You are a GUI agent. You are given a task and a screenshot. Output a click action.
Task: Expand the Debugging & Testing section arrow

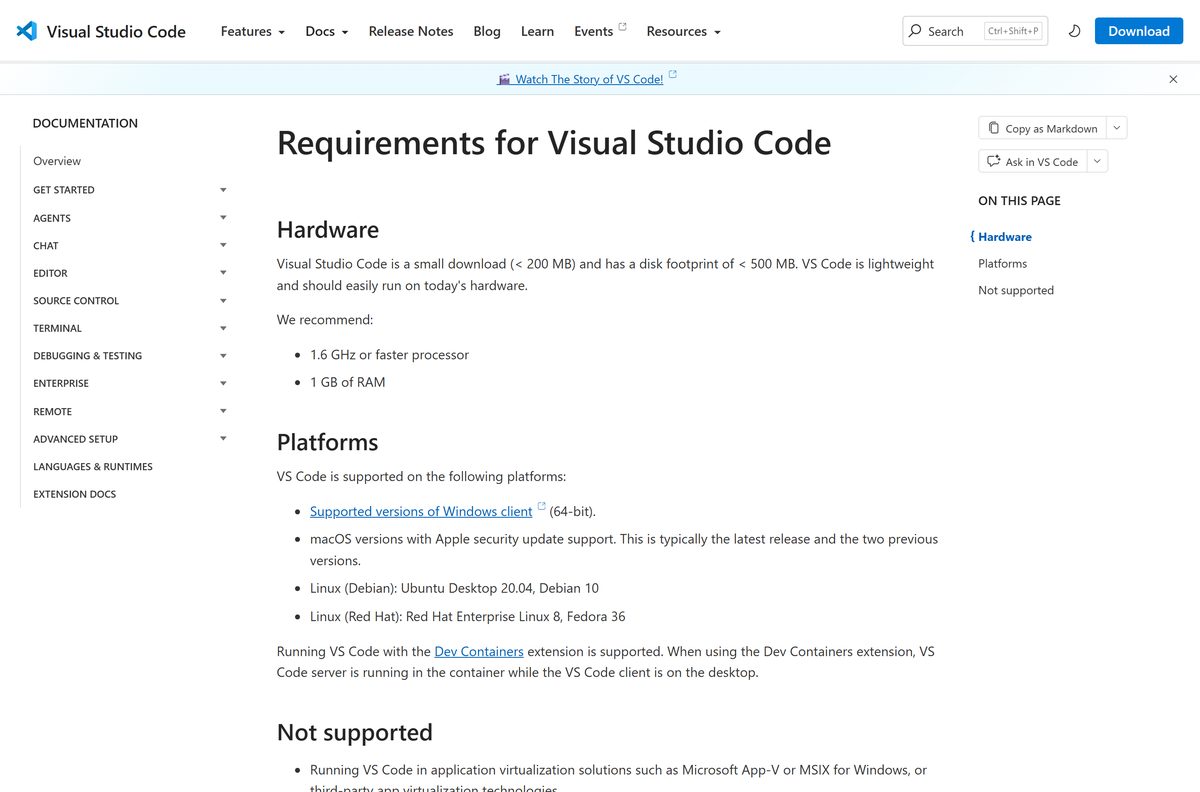223,355
